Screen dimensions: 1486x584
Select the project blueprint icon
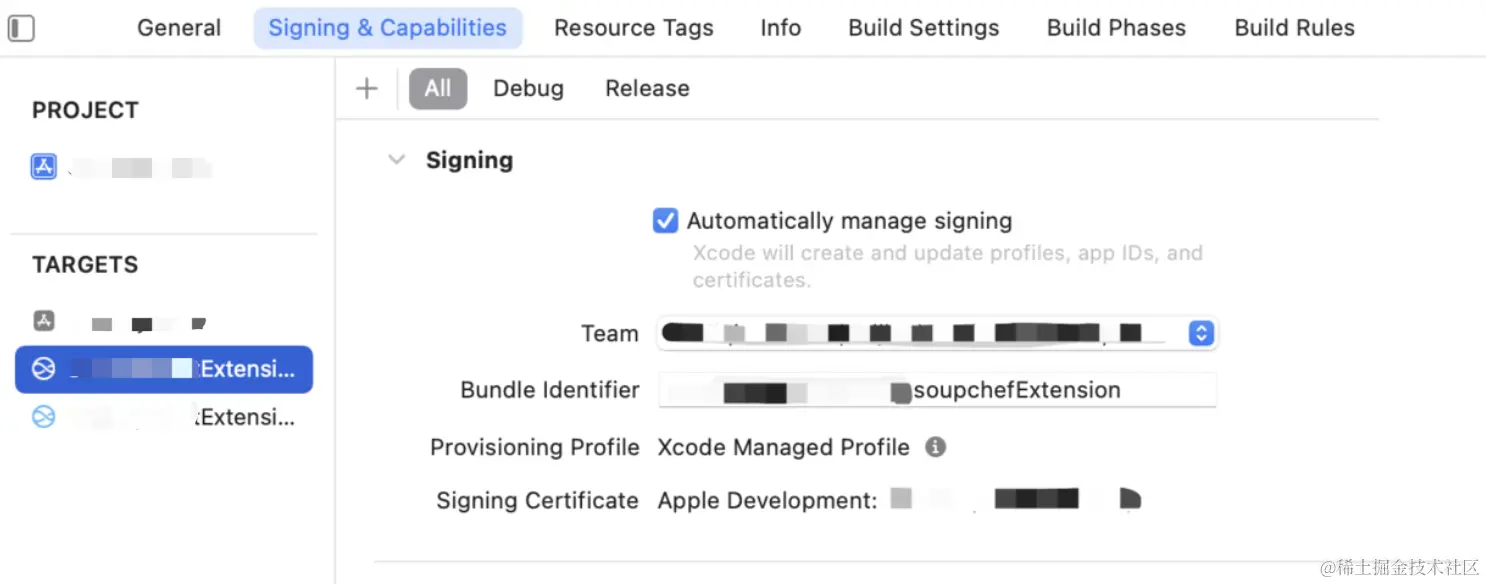coord(43,166)
